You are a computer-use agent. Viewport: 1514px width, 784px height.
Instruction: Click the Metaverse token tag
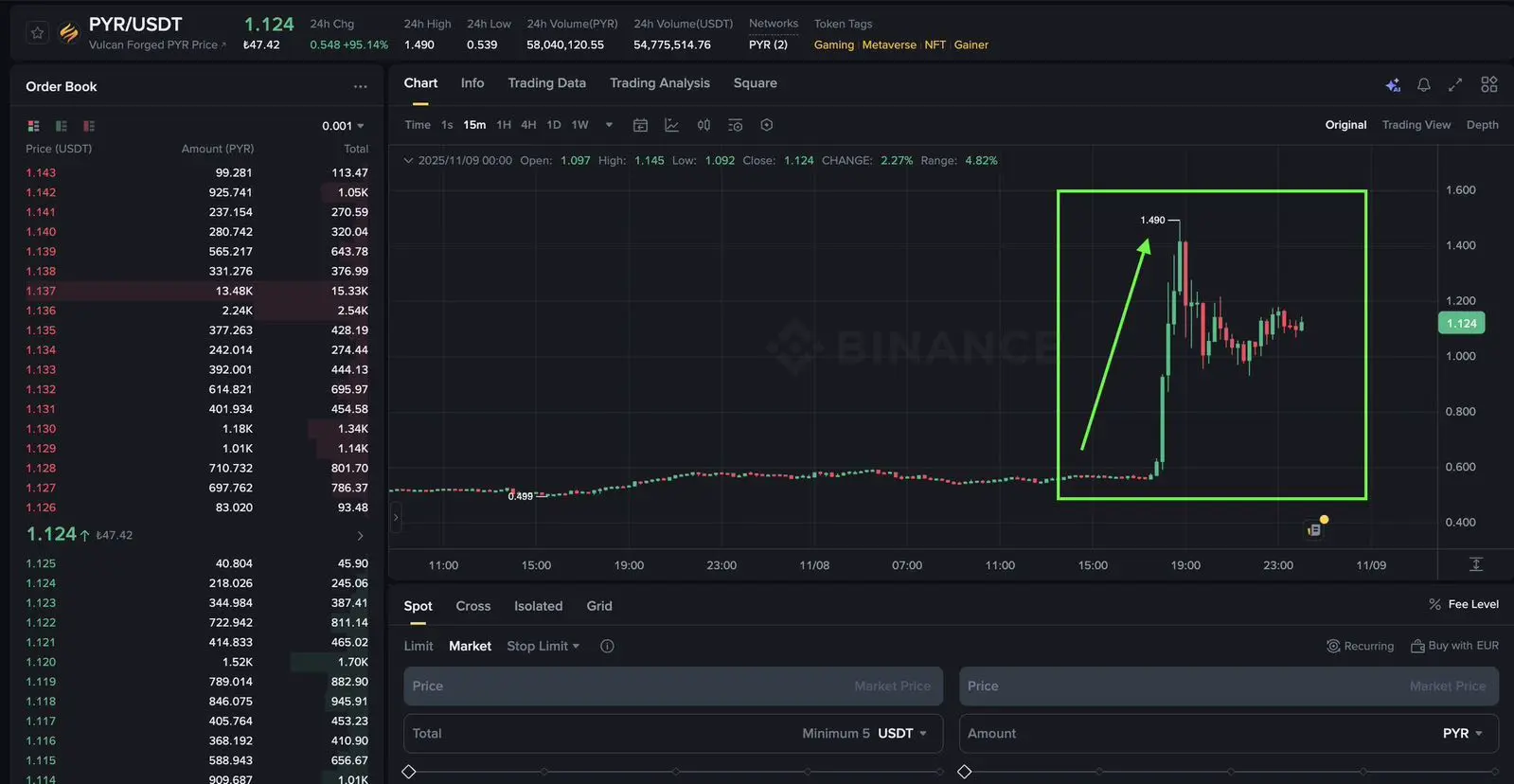click(x=889, y=45)
